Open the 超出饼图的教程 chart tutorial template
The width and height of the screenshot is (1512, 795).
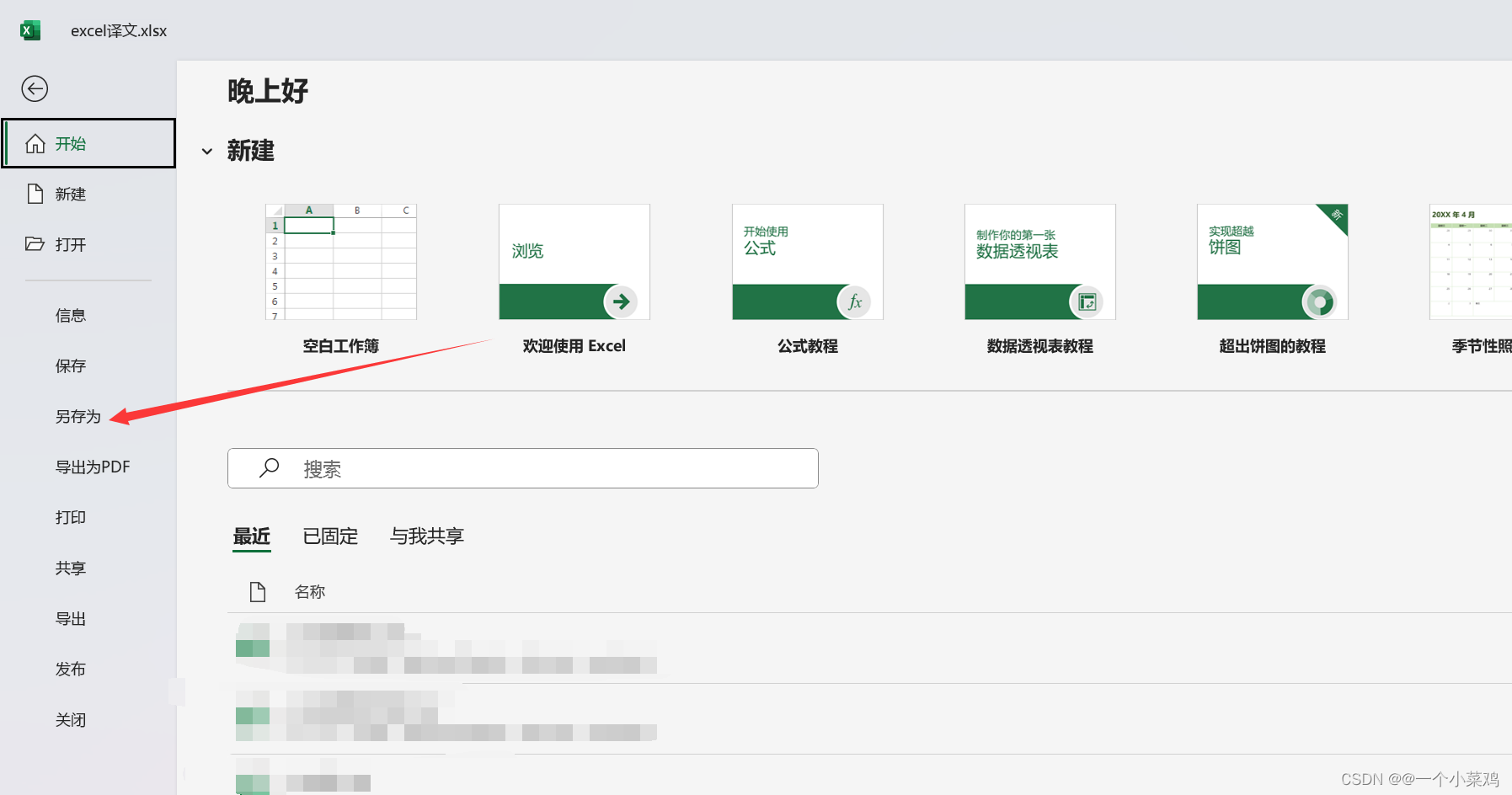click(1271, 262)
